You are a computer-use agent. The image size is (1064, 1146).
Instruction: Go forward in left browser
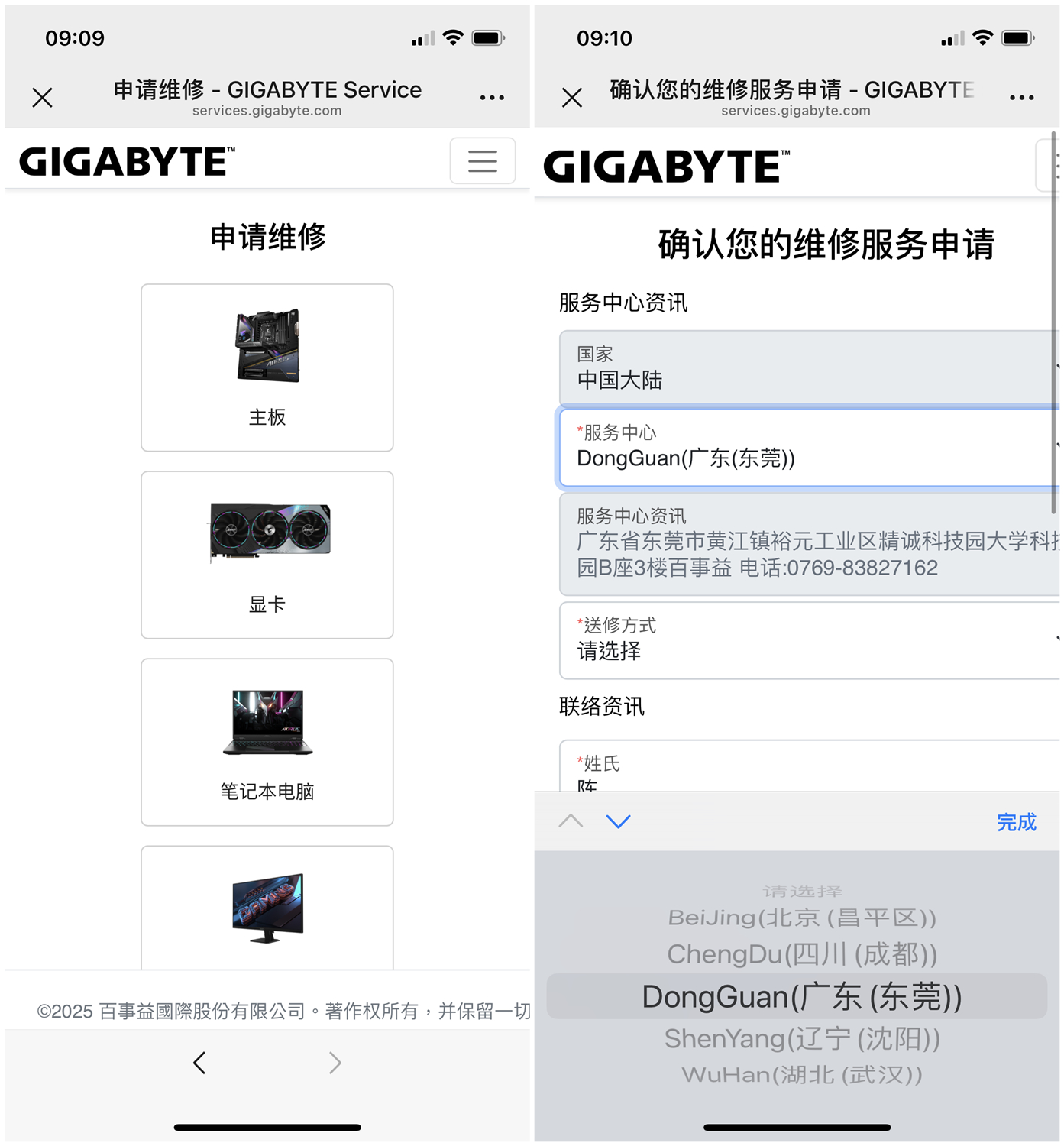coord(335,1063)
